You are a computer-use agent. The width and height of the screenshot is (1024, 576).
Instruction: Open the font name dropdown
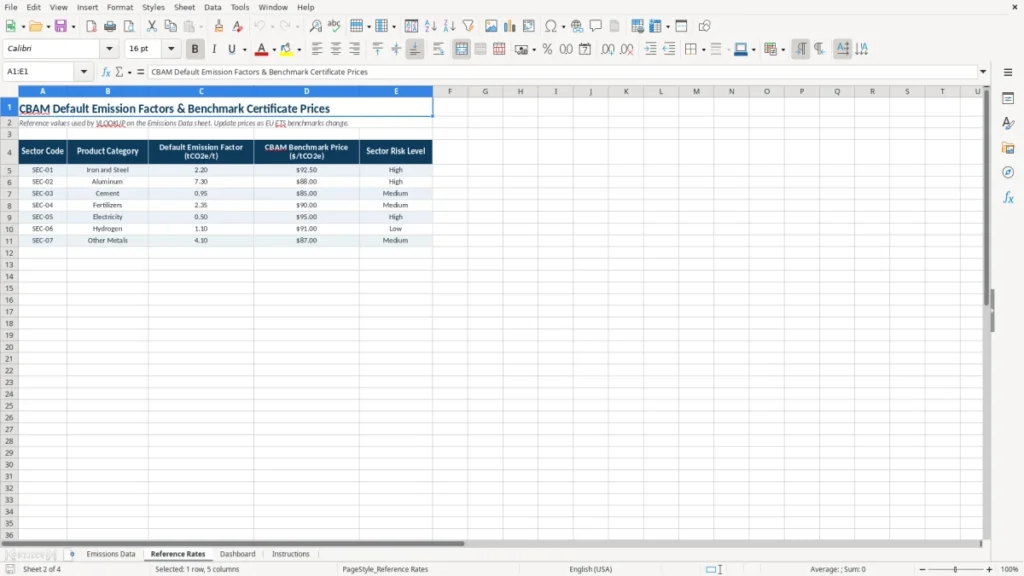click(x=109, y=48)
